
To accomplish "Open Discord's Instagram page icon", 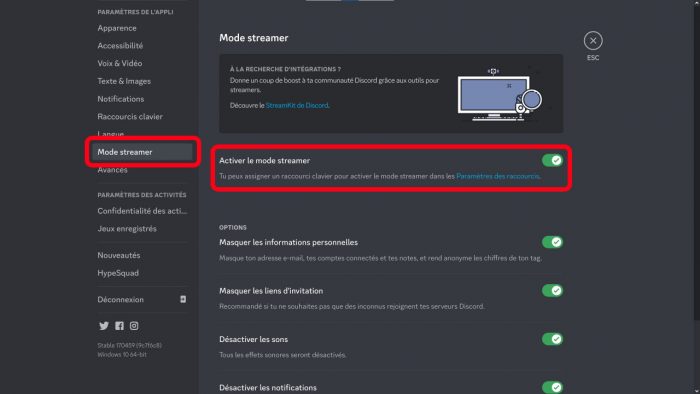I will [134, 326].
